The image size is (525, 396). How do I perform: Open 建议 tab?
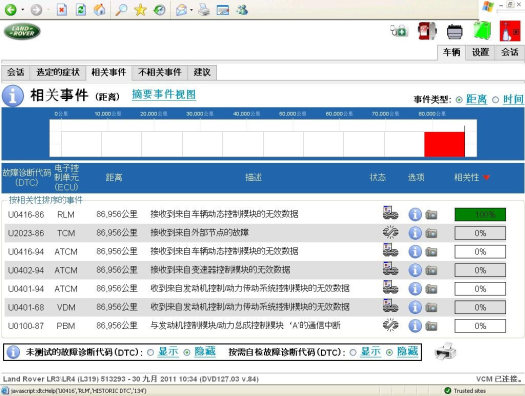202,72
